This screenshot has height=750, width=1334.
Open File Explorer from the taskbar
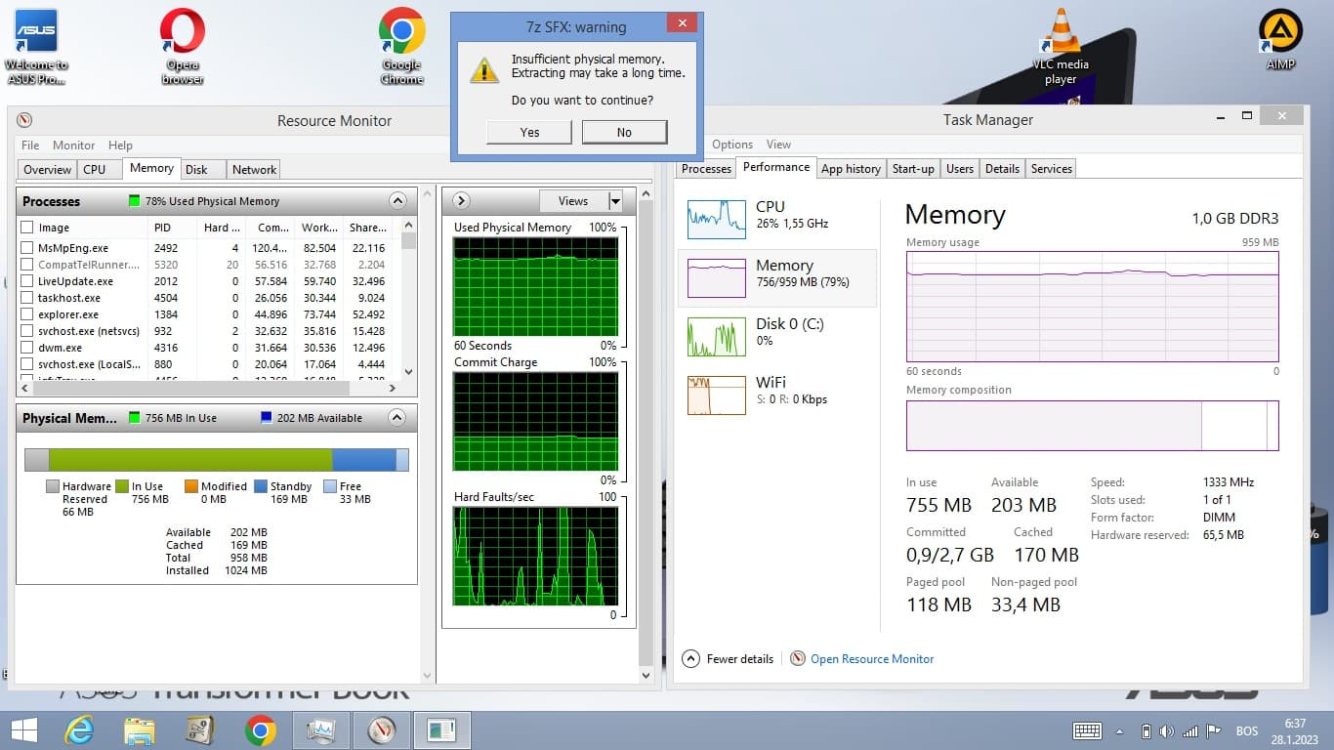point(139,730)
